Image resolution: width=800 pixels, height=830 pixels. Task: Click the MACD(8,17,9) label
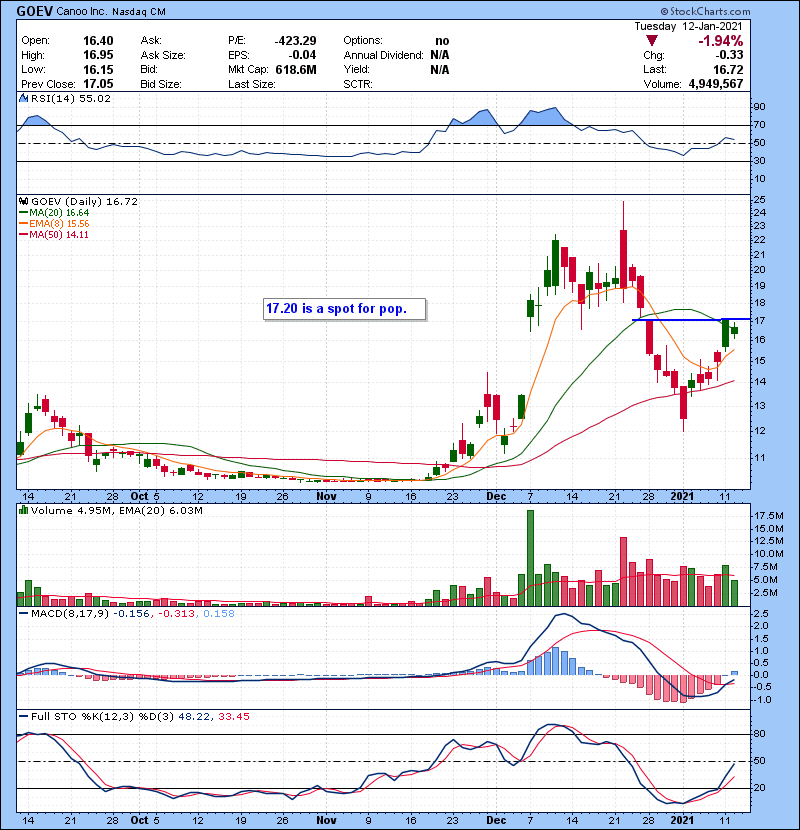[70, 614]
